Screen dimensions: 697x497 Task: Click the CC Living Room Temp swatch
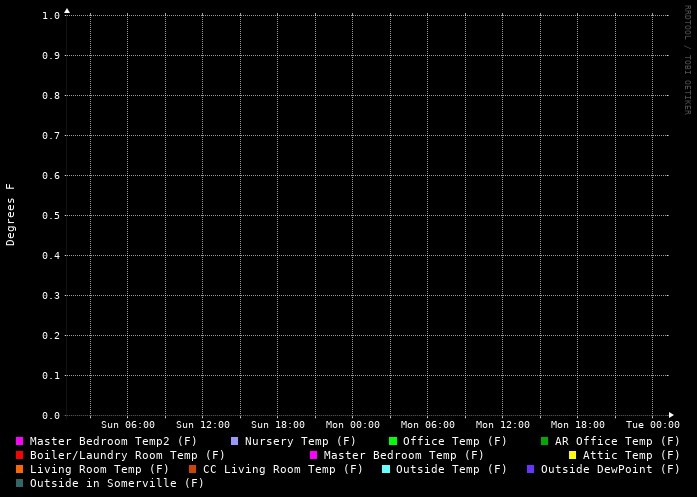tap(192, 469)
